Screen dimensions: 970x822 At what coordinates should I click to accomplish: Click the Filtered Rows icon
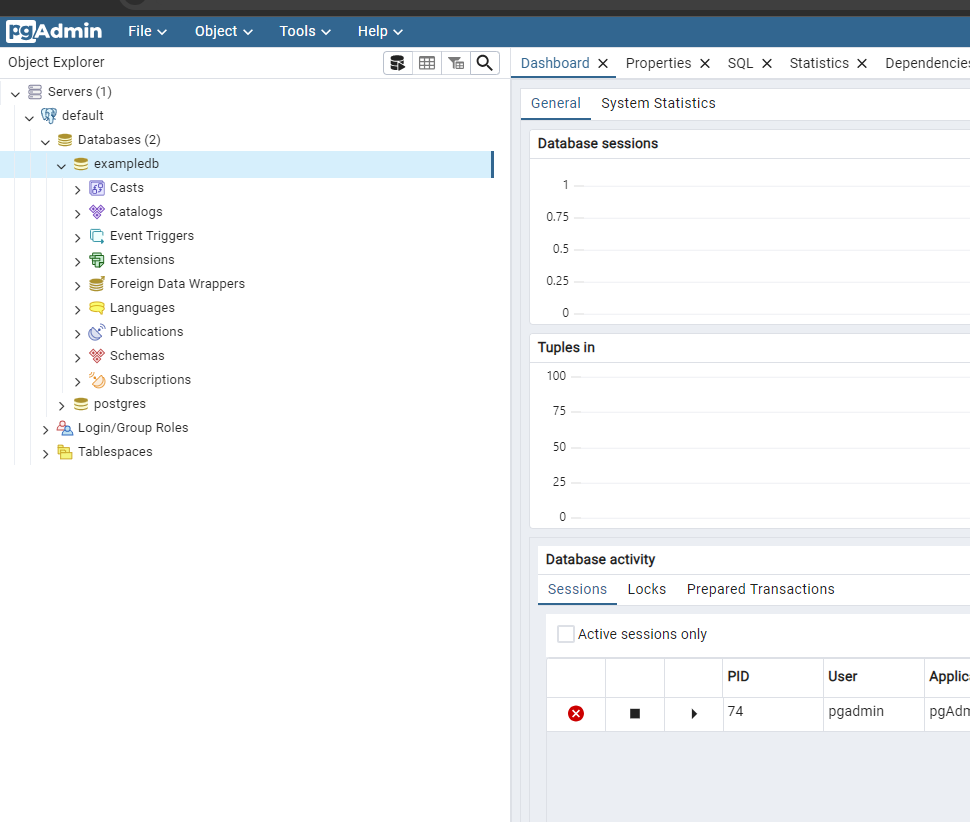click(456, 63)
